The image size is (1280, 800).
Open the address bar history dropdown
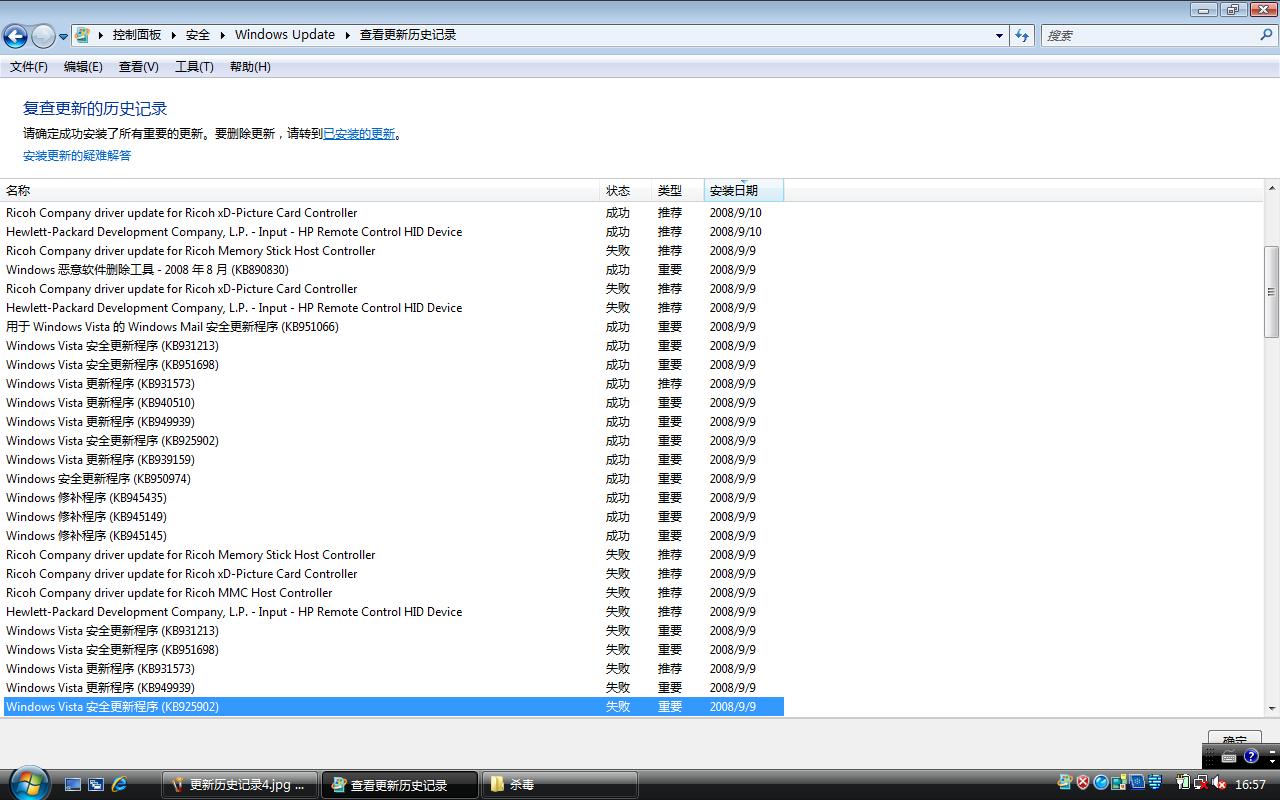point(999,35)
